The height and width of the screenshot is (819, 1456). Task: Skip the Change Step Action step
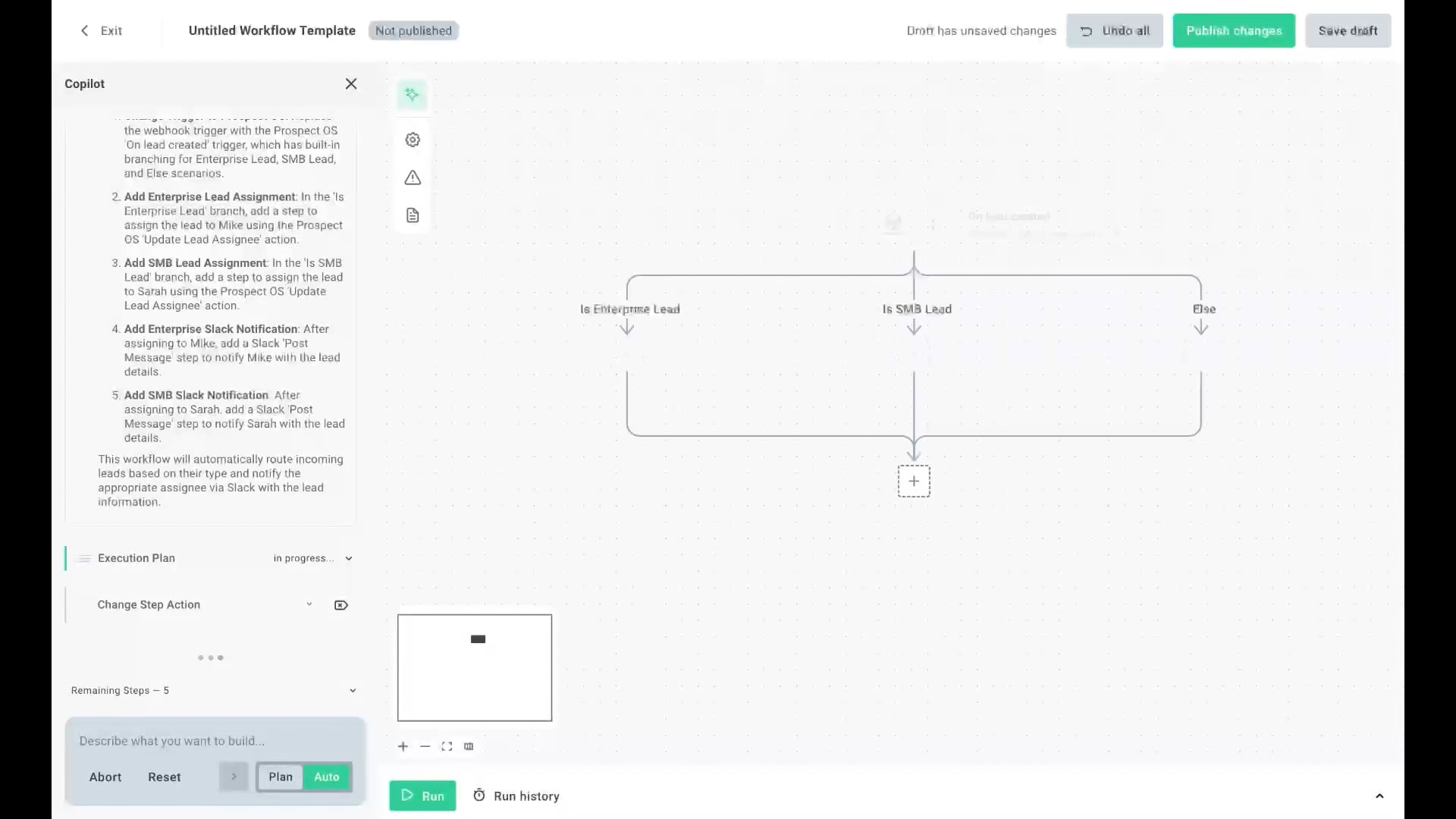(340, 604)
